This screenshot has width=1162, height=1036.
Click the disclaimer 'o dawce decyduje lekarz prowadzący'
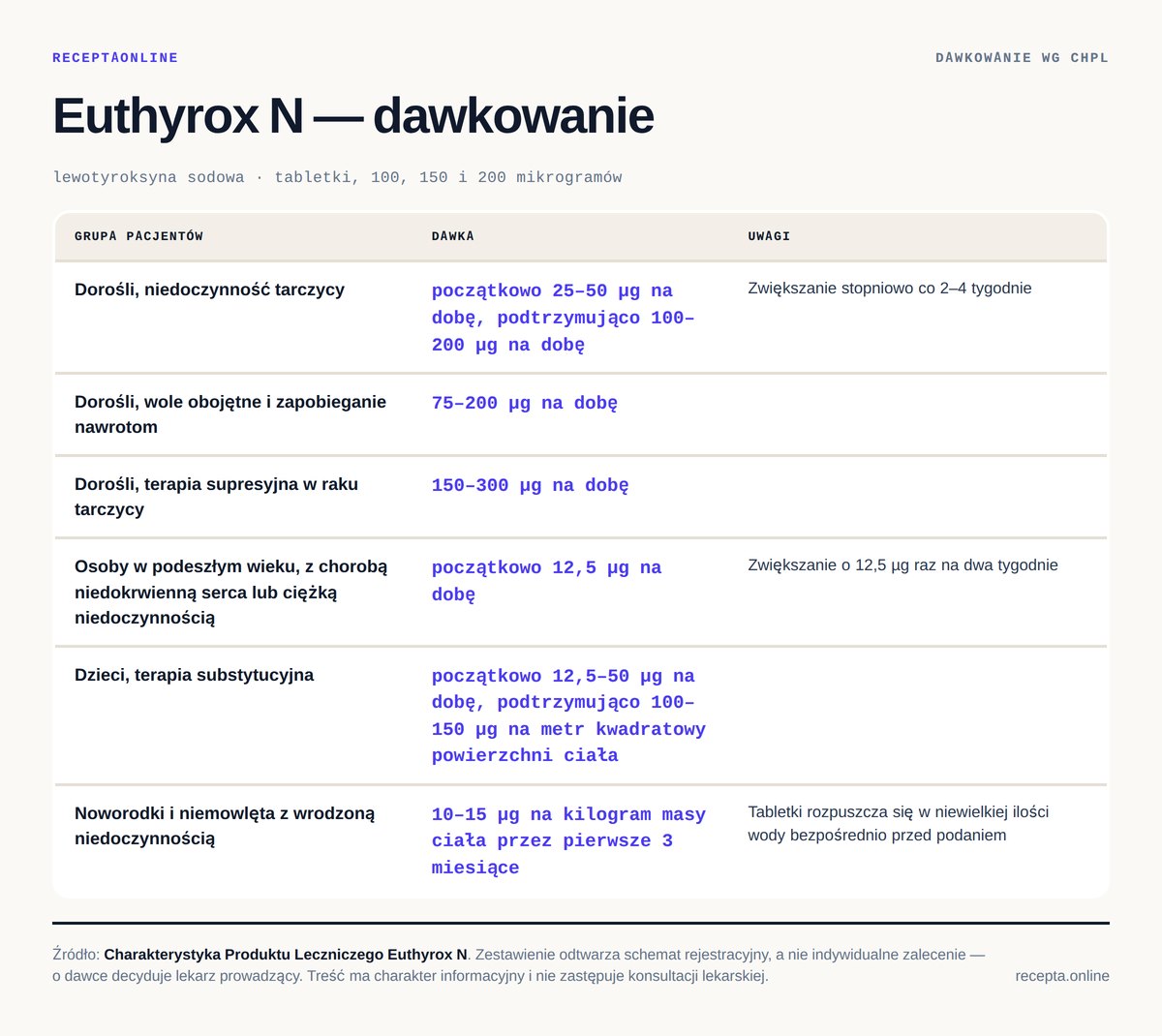[x=175, y=976]
